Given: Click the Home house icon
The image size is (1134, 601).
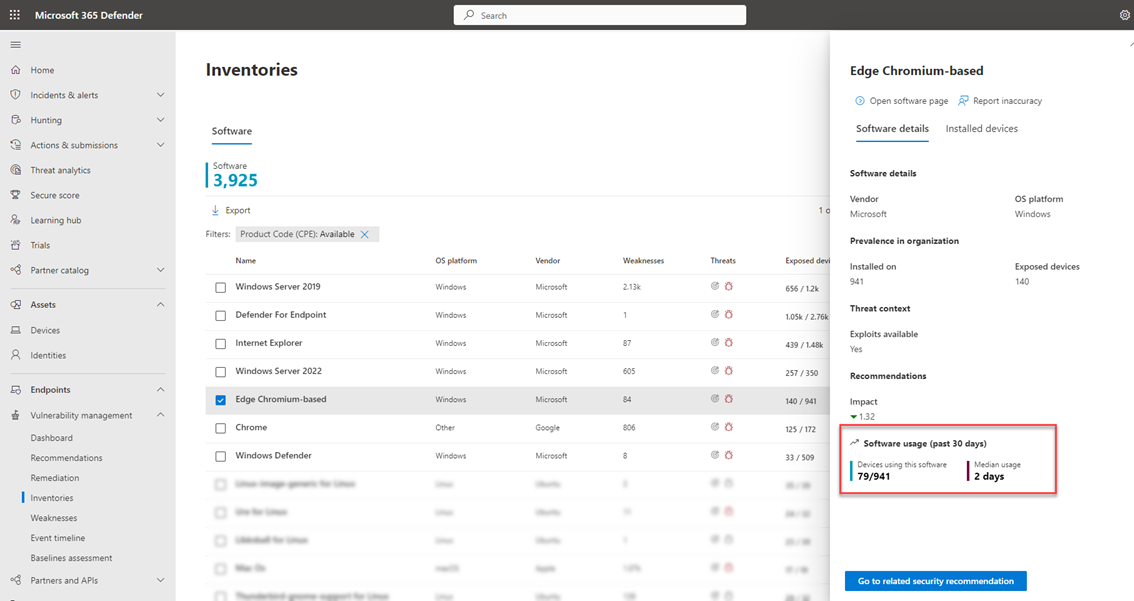Looking at the screenshot, I should click(15, 70).
